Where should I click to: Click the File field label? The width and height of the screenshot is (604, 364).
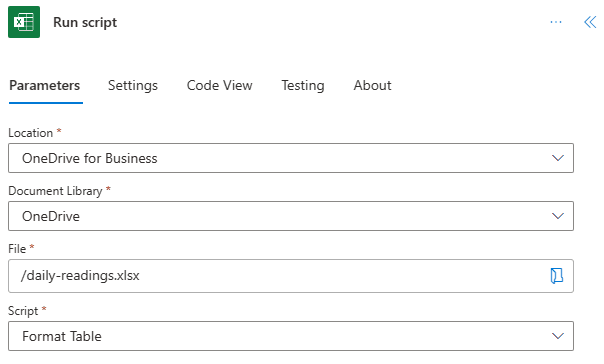pyautogui.click(x=17, y=249)
